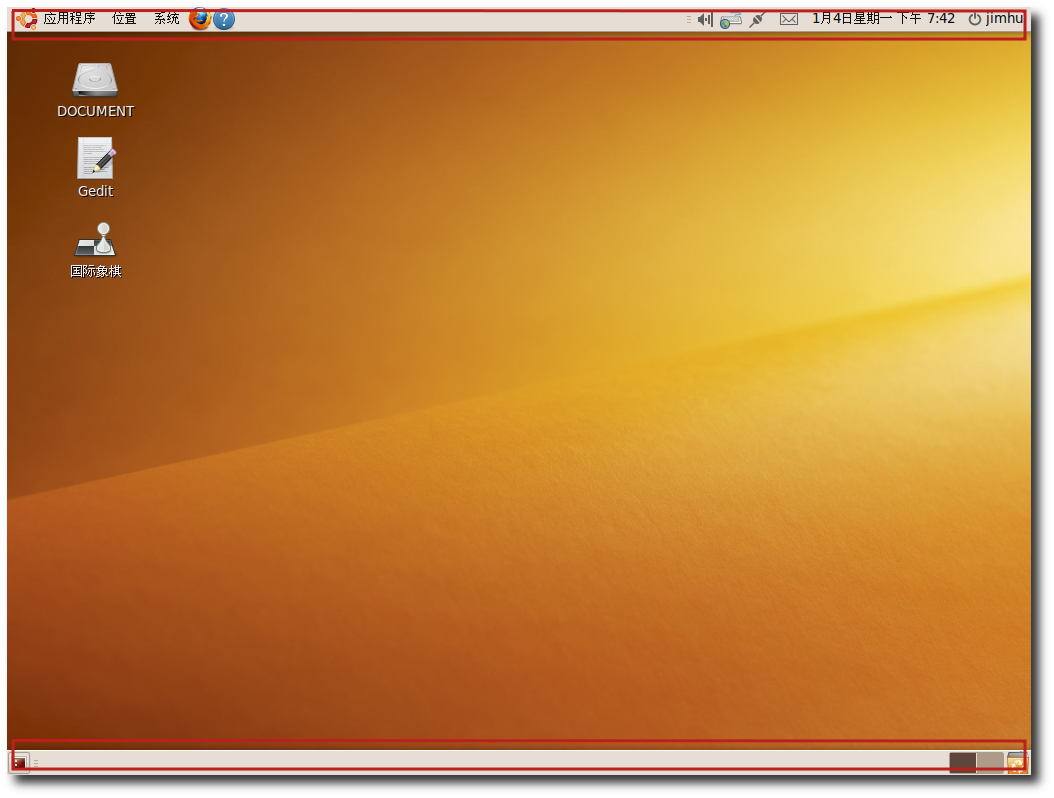Open the trash applet at bottom right
Image resolution: width=1054 pixels, height=798 pixels.
coord(1017,761)
